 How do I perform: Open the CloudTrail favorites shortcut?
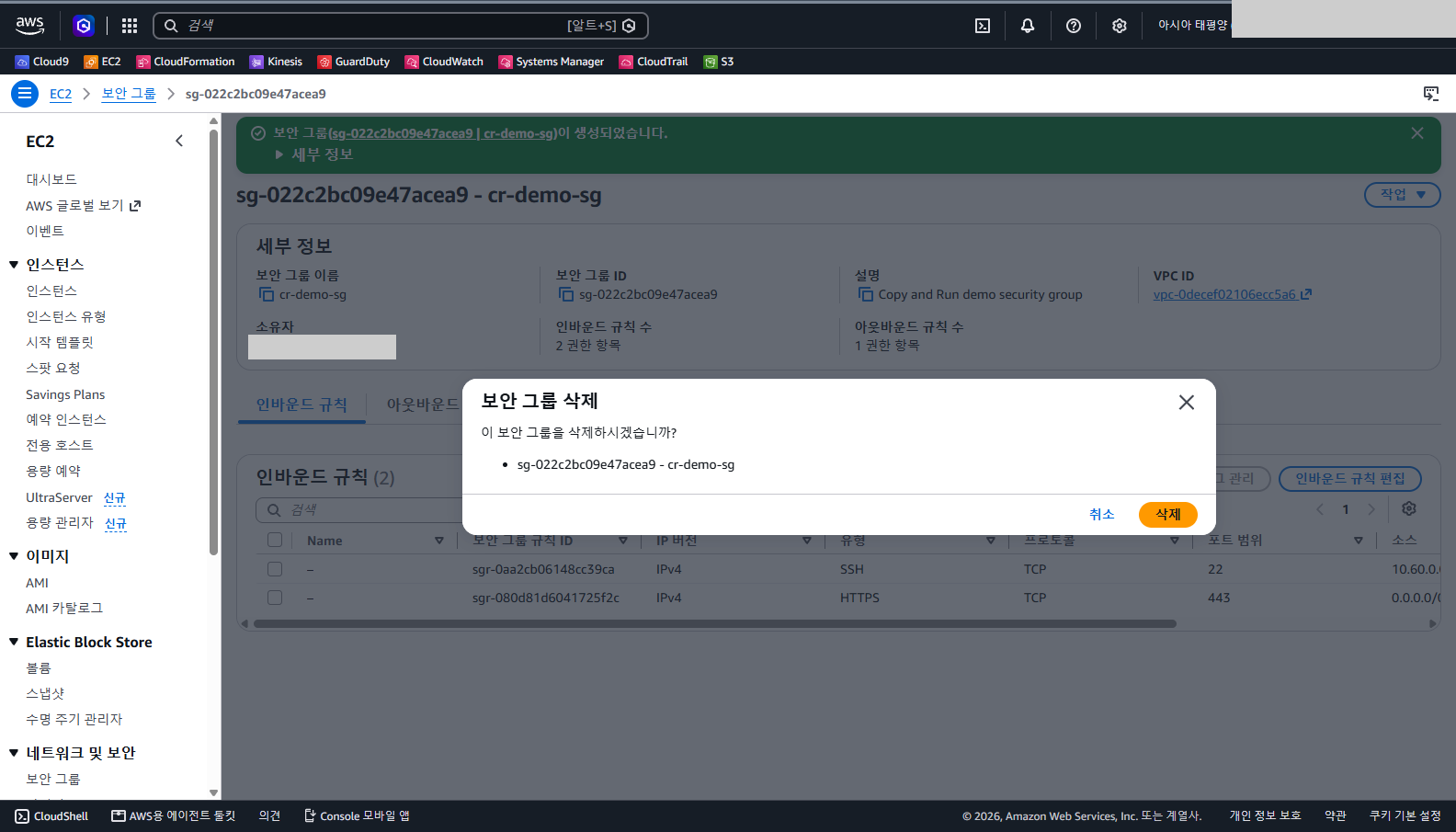coord(654,62)
